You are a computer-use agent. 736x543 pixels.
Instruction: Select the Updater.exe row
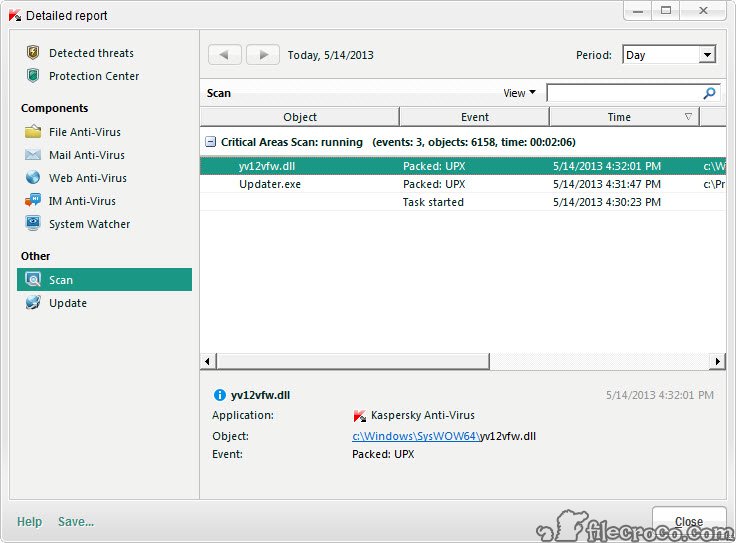pos(463,184)
